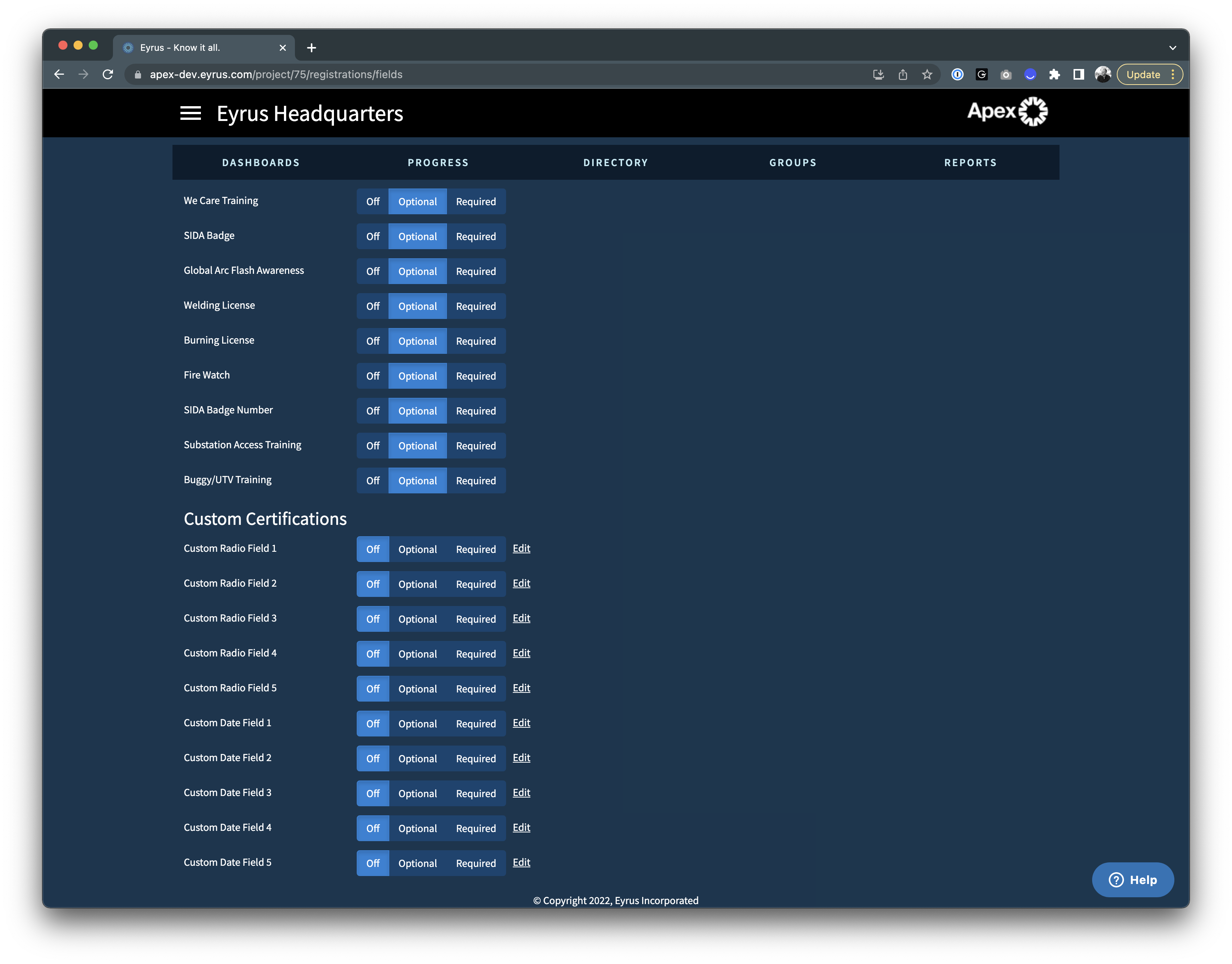Edit Custom Radio Field 2
1232x964 pixels.
point(521,584)
